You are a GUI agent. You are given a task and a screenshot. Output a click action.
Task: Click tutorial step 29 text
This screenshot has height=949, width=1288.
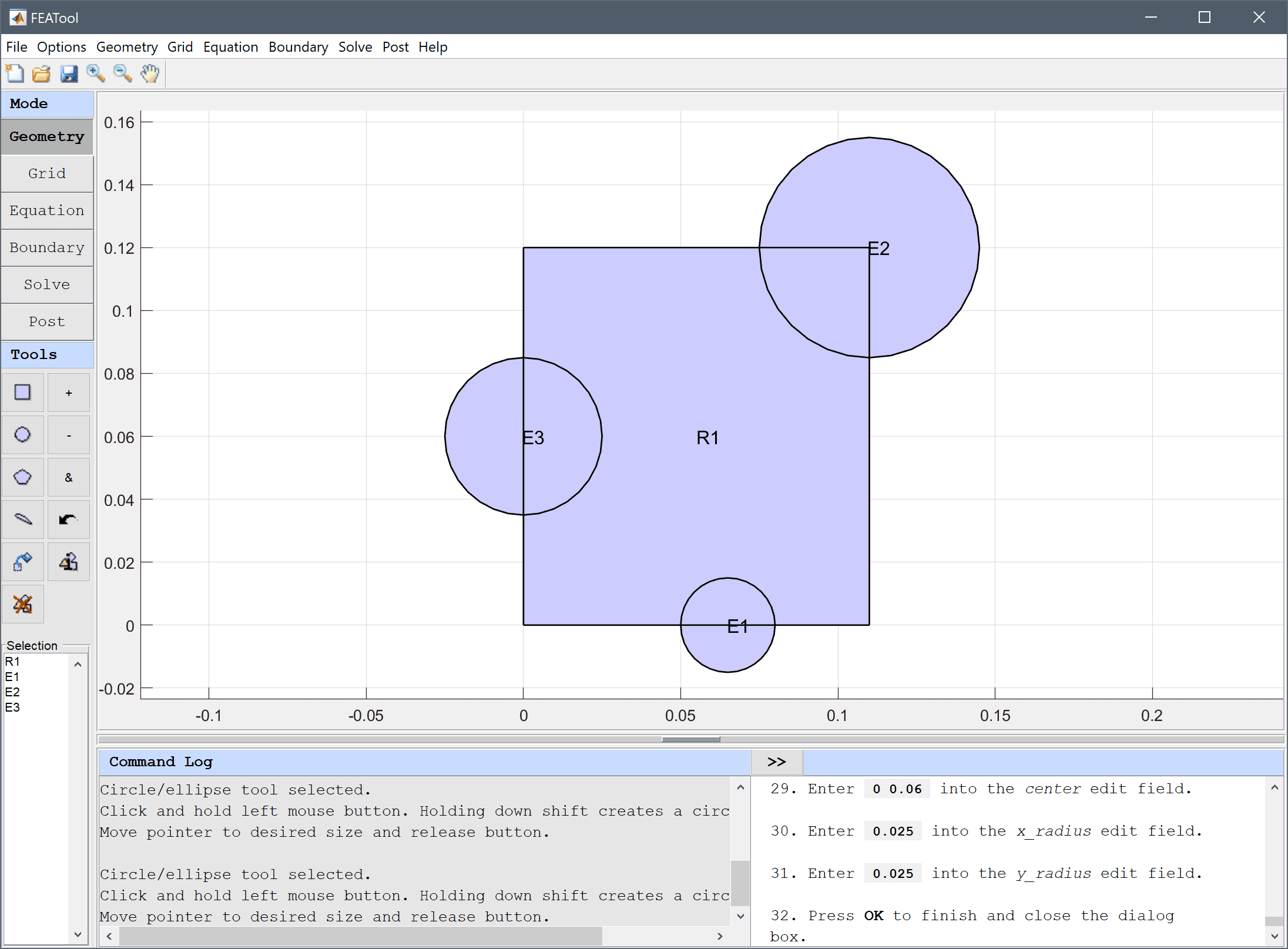pos(981,789)
